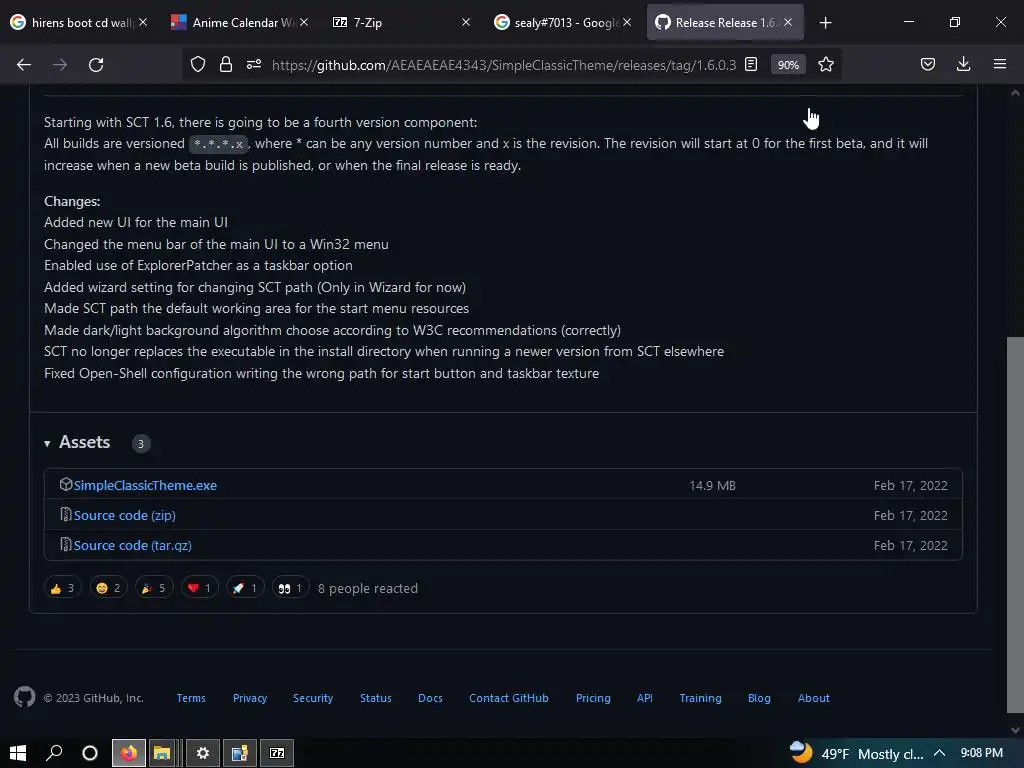
Task: Toggle the heart reaction
Action: [199, 588]
